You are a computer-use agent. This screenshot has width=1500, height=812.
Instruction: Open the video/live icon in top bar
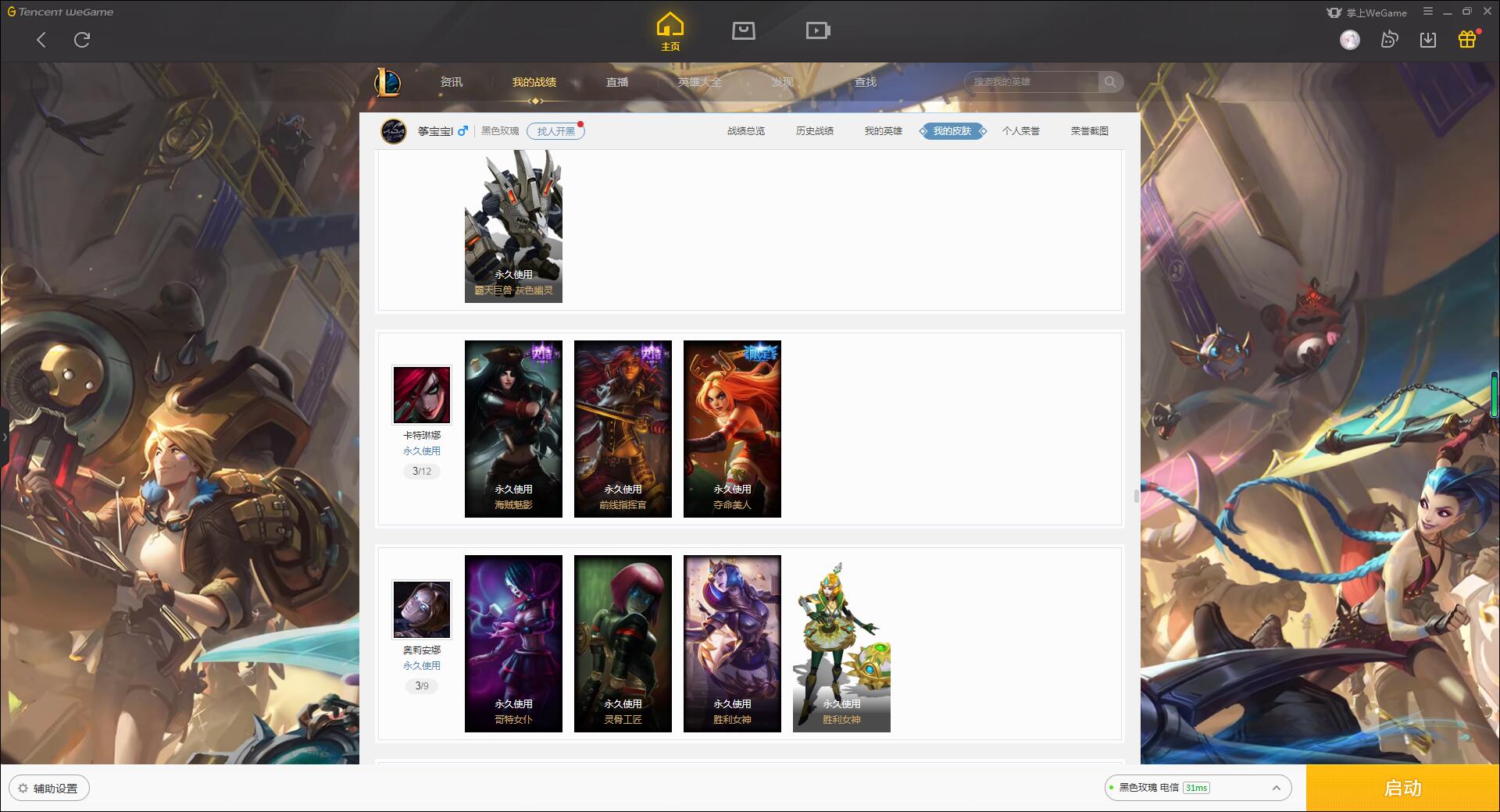[x=818, y=30]
